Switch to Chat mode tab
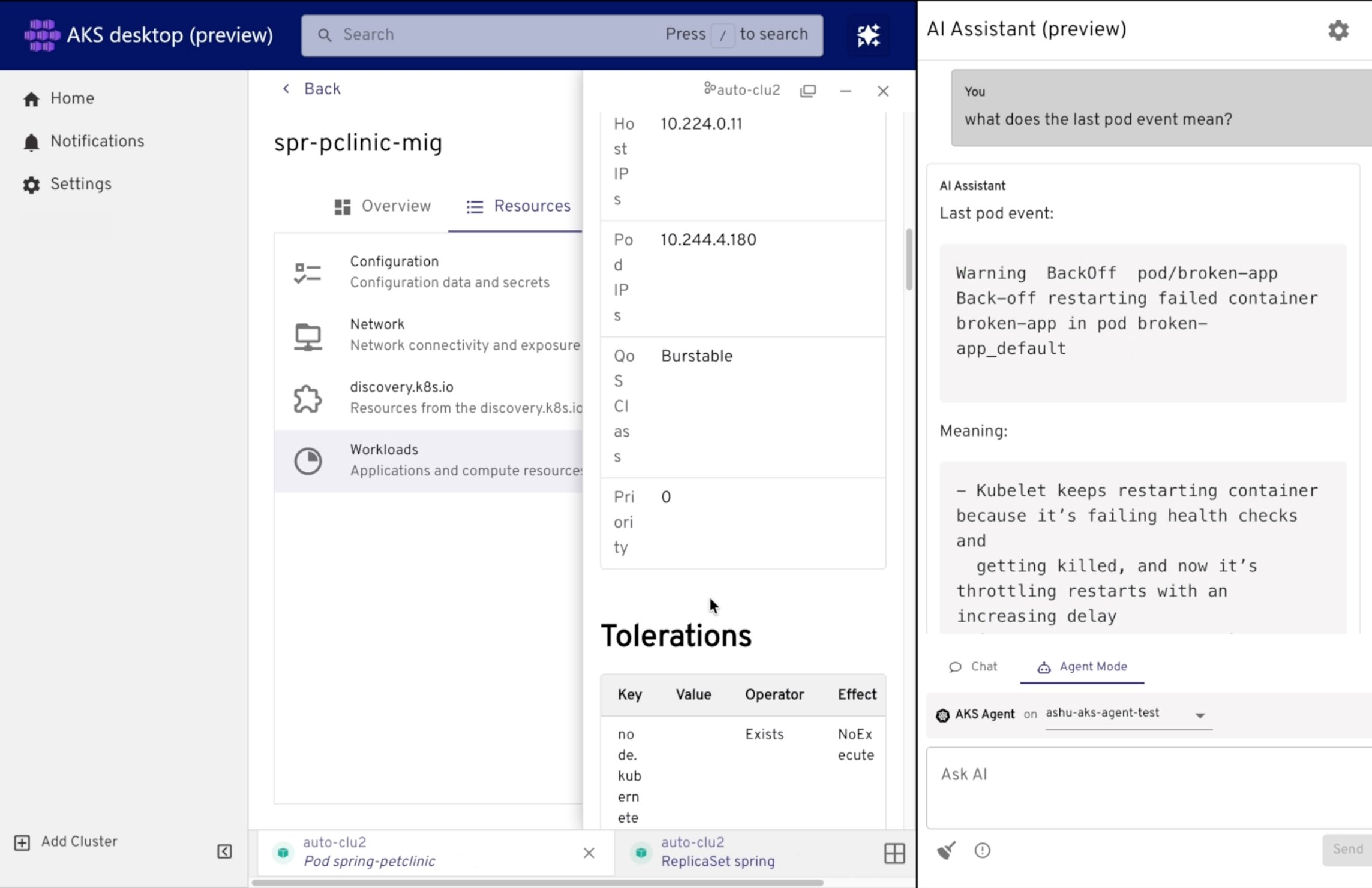The image size is (1372, 888). [973, 667]
